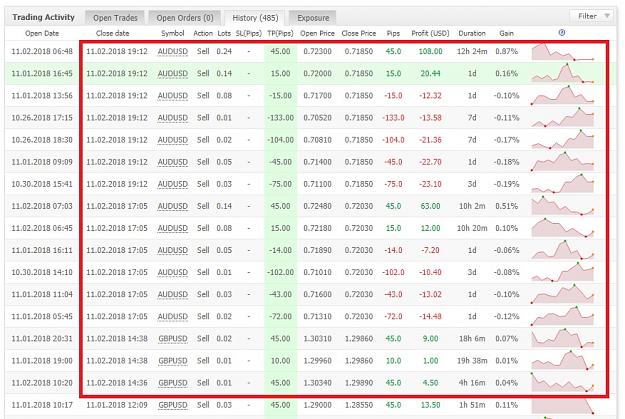Click the duration 19h 38m
This screenshot has height=419, width=625.
click(472, 361)
